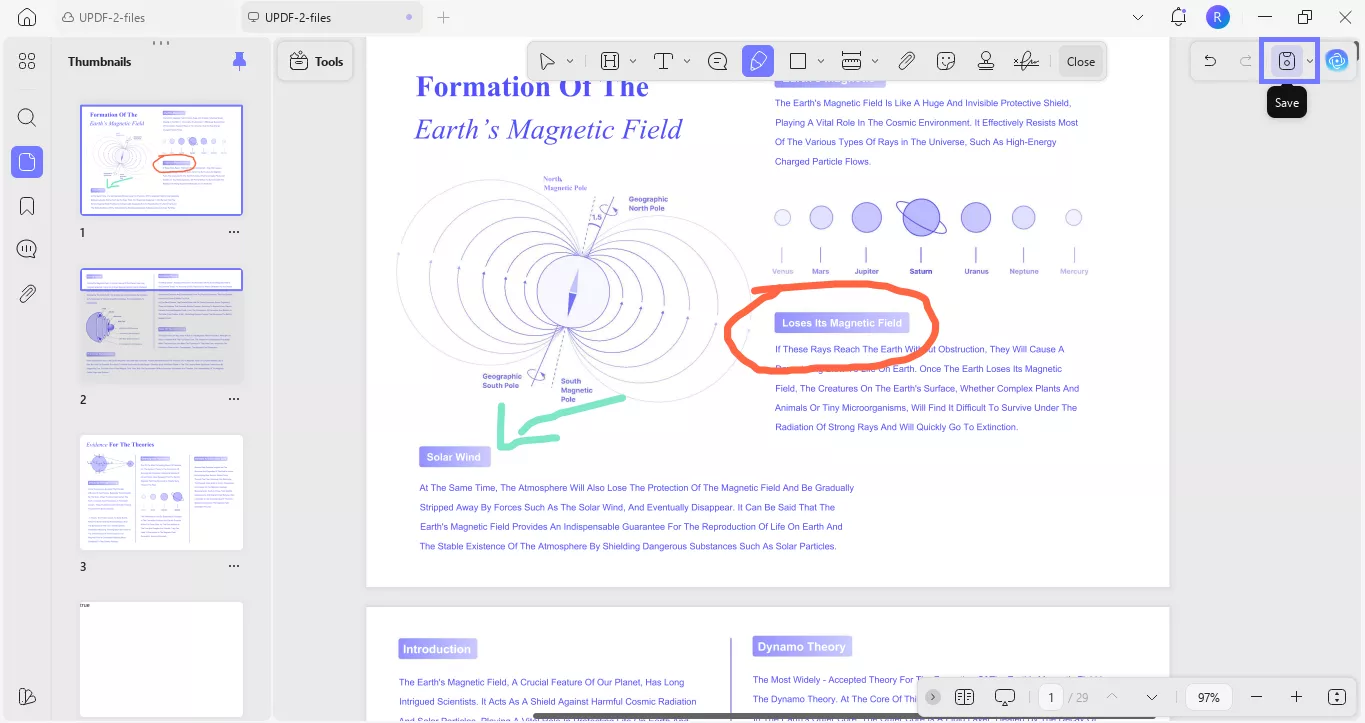Open the Stickers tool

click(x=946, y=61)
